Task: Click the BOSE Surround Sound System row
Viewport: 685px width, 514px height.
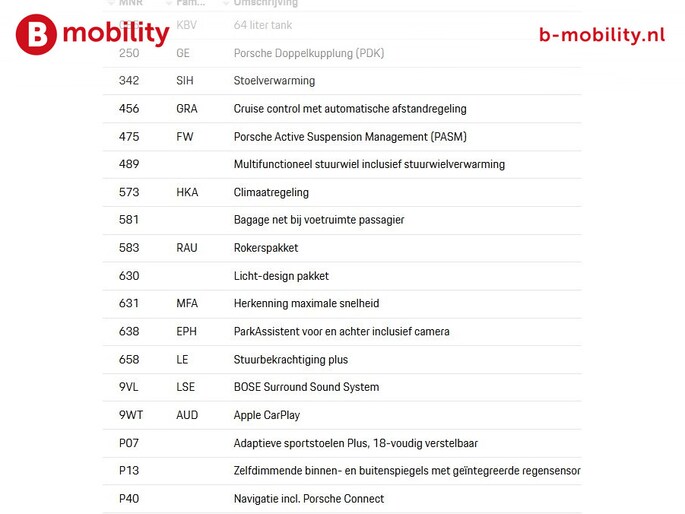Action: point(306,388)
